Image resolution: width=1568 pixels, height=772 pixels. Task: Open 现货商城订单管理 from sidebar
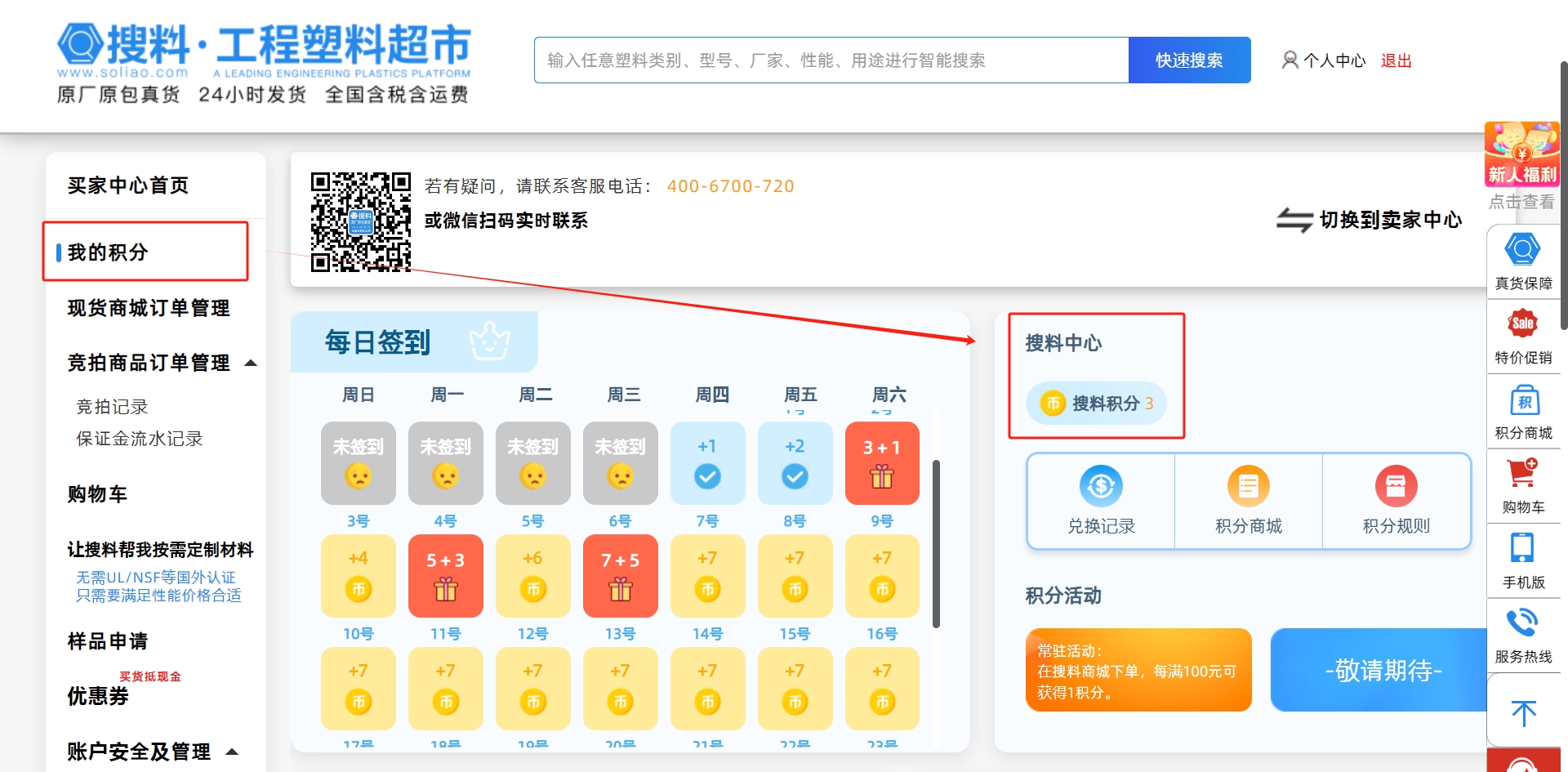tap(149, 308)
